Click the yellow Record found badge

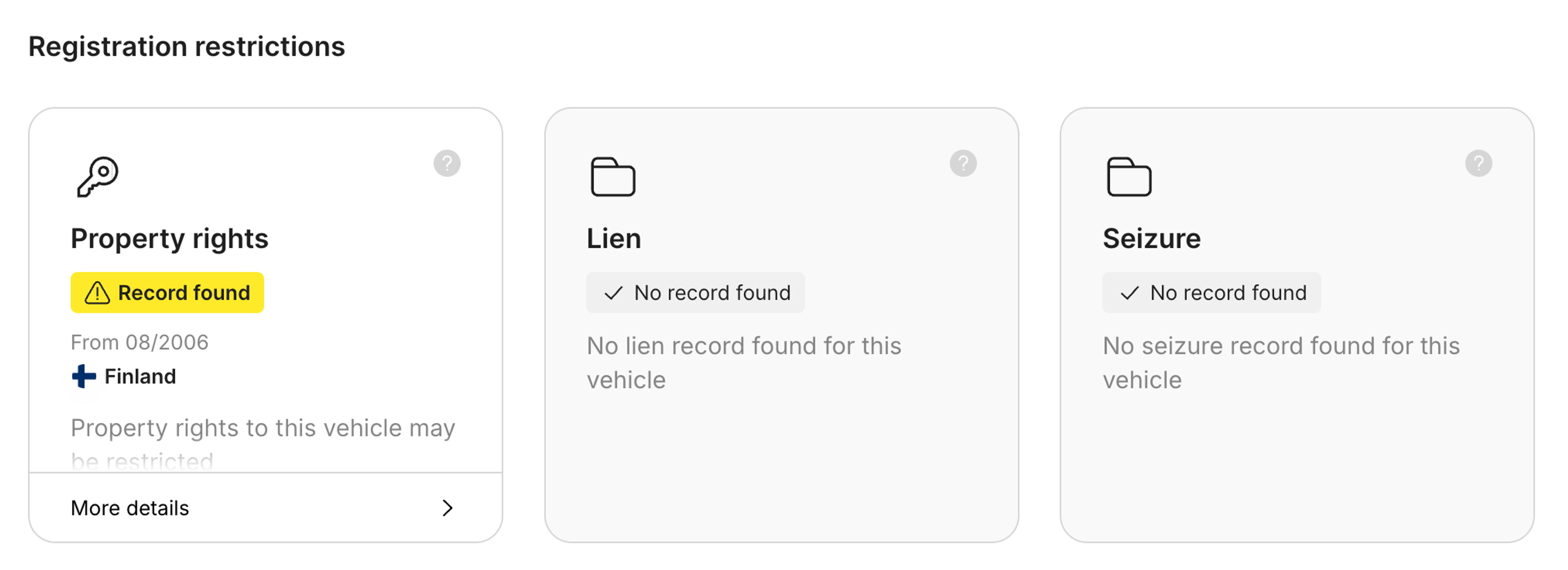point(167,293)
